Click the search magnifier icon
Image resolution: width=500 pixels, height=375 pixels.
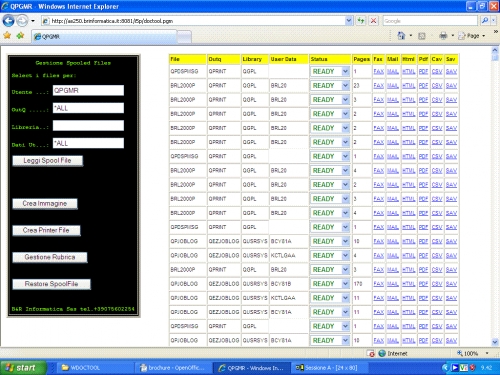(485, 21)
